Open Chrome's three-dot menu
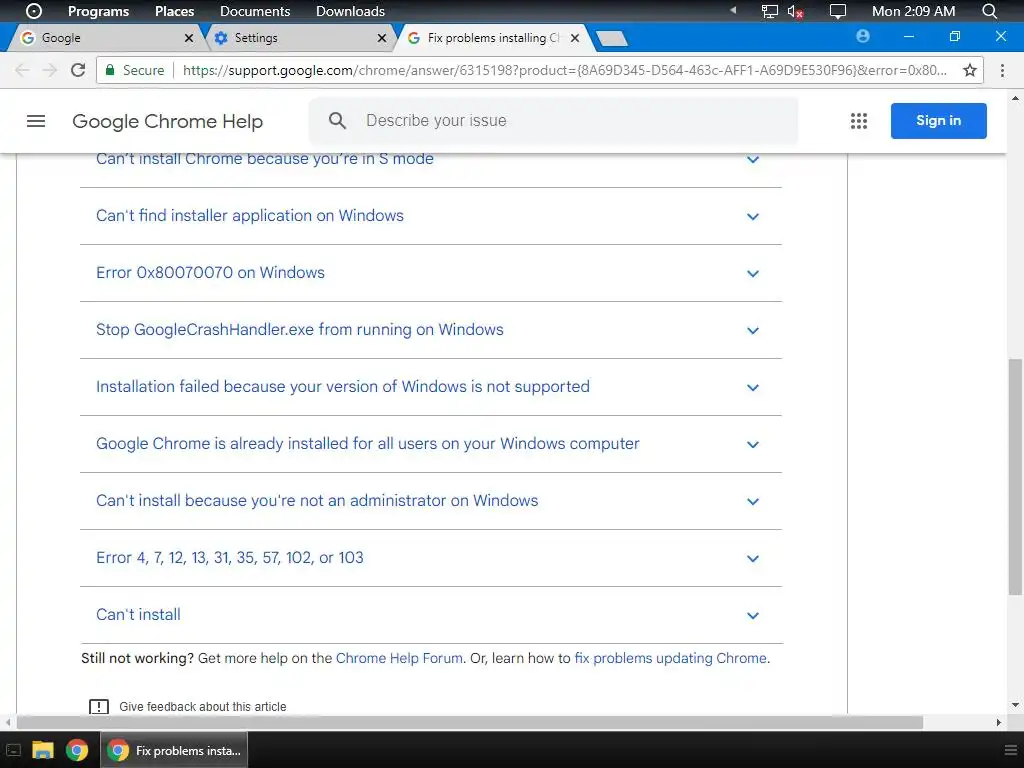 [1002, 70]
